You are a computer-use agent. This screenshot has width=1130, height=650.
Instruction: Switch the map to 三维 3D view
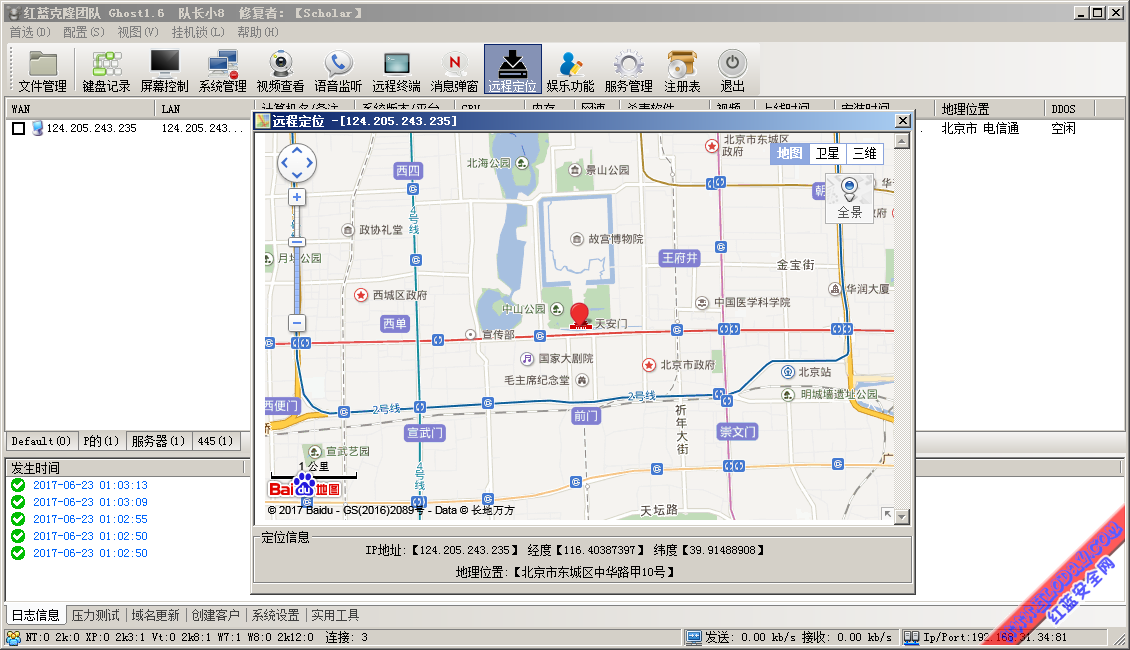coord(865,153)
